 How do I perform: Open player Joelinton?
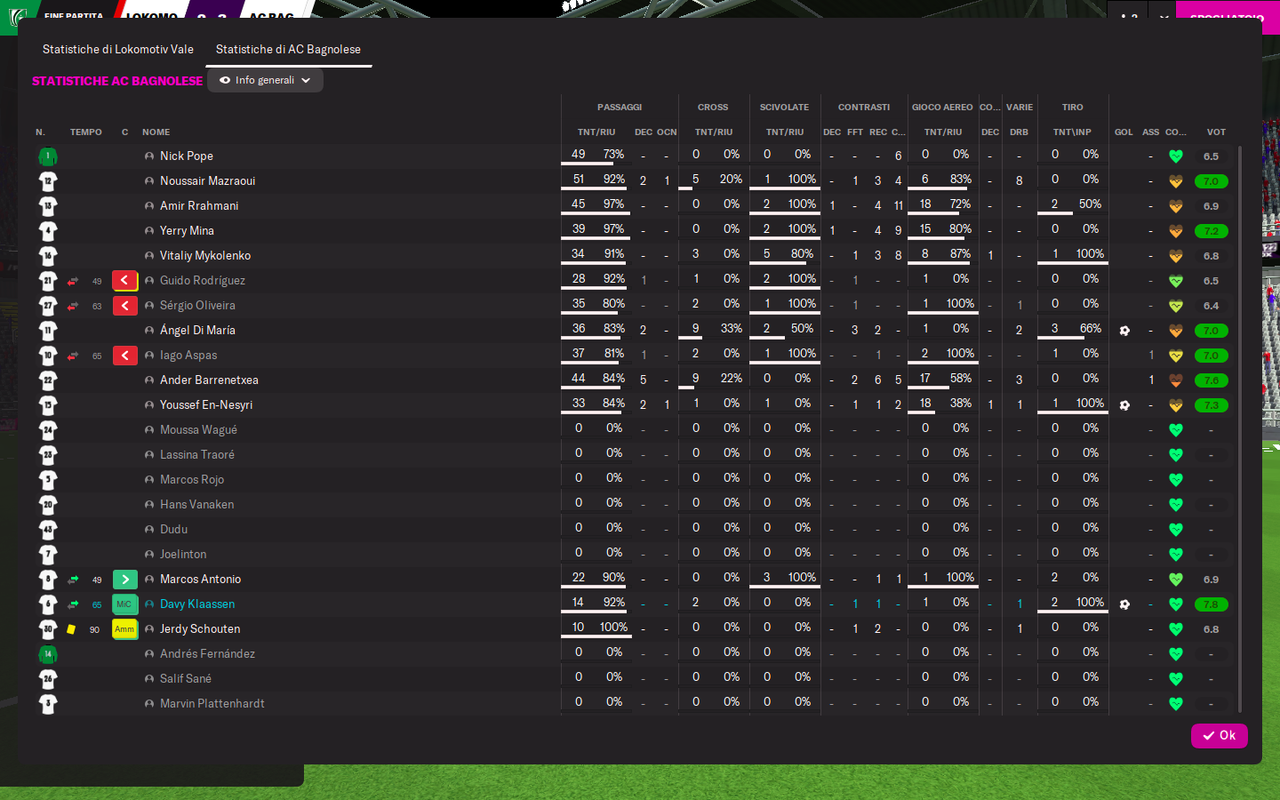[183, 554]
